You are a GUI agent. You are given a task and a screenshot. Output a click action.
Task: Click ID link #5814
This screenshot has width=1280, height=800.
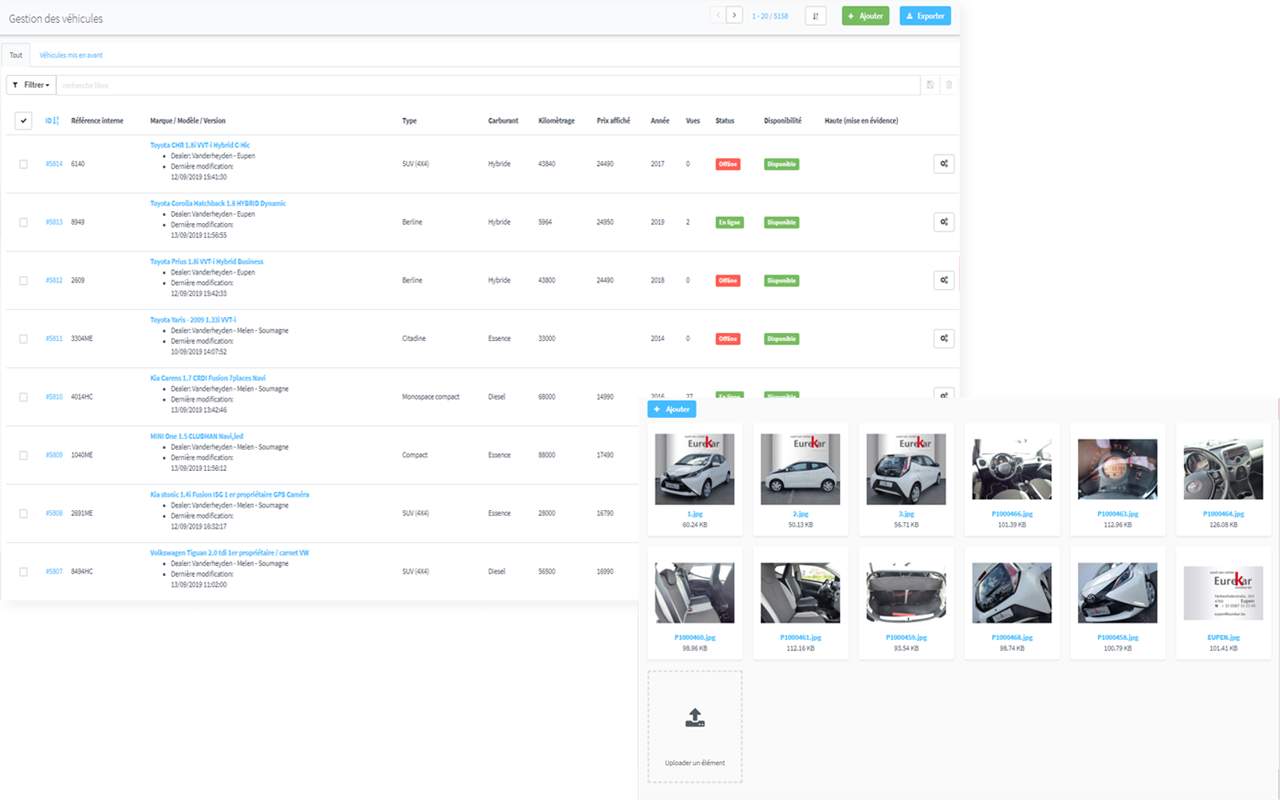pyautogui.click(x=54, y=164)
